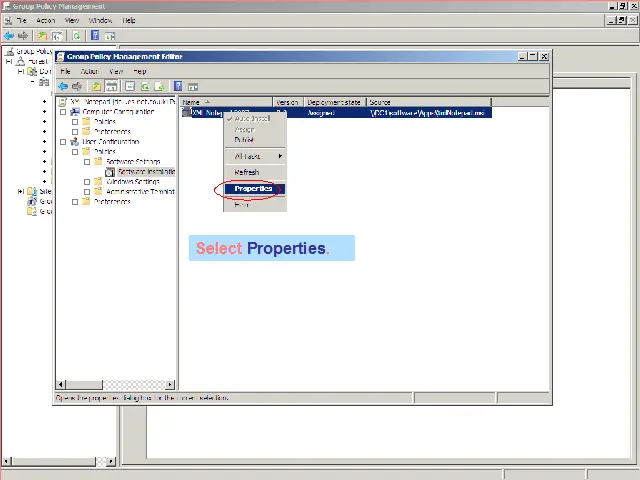This screenshot has width=640, height=480.
Task: Collapse the User Configuration tree node
Action: tap(63, 142)
